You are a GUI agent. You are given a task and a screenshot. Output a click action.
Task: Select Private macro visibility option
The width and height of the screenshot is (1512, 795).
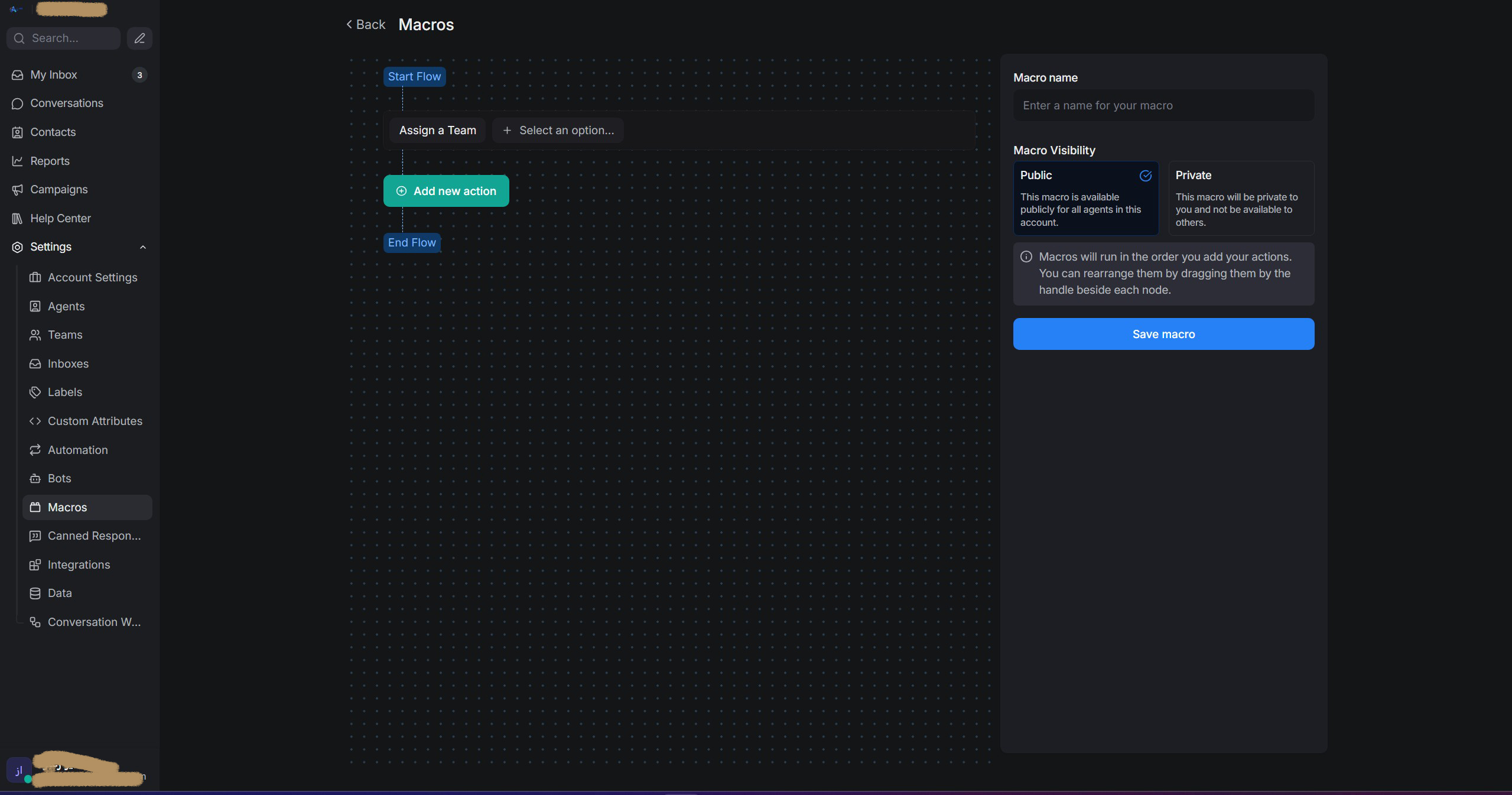coord(1241,198)
